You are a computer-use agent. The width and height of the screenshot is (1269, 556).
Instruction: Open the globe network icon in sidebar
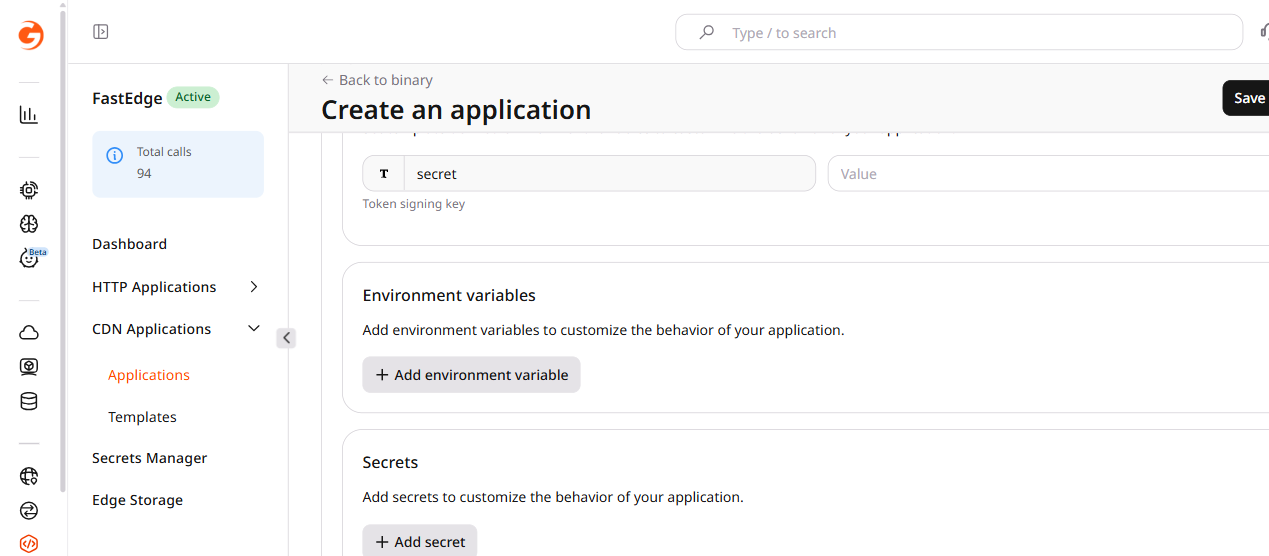29,476
